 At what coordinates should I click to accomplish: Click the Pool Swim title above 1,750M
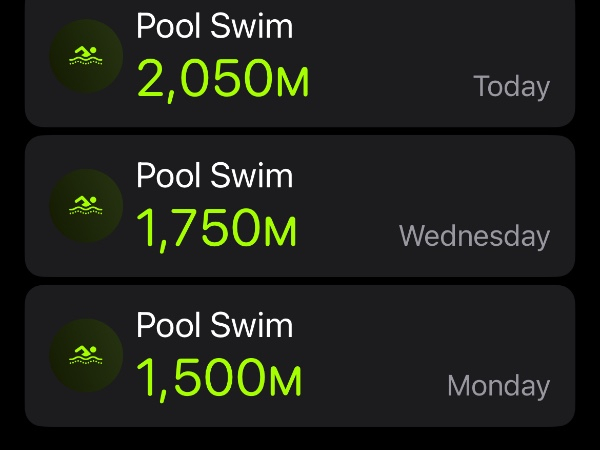coord(214,176)
